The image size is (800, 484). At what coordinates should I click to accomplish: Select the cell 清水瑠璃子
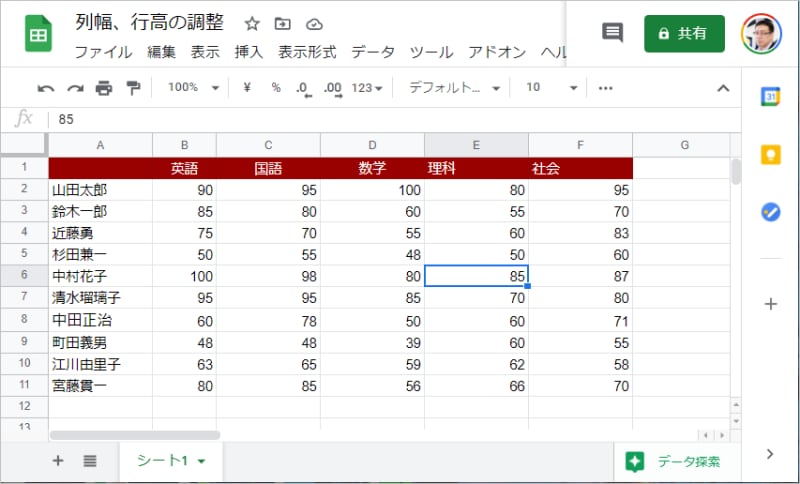tap(101, 297)
